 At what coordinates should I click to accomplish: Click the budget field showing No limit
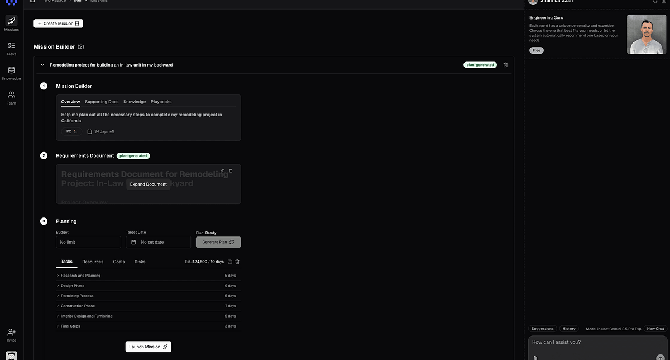coord(88,242)
